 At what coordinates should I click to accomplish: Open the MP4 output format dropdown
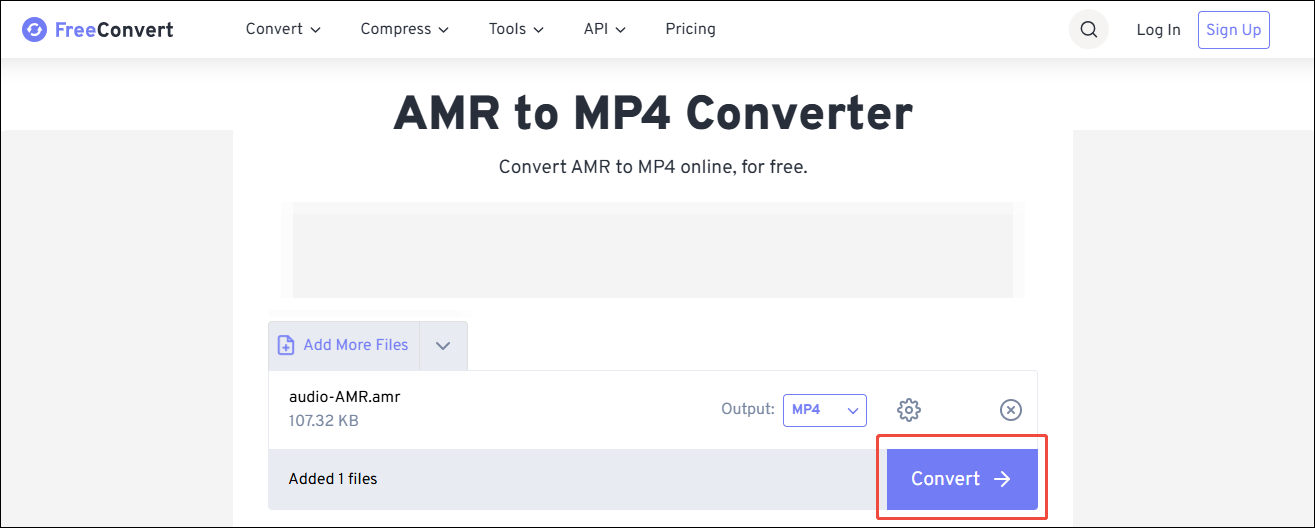[x=825, y=410]
